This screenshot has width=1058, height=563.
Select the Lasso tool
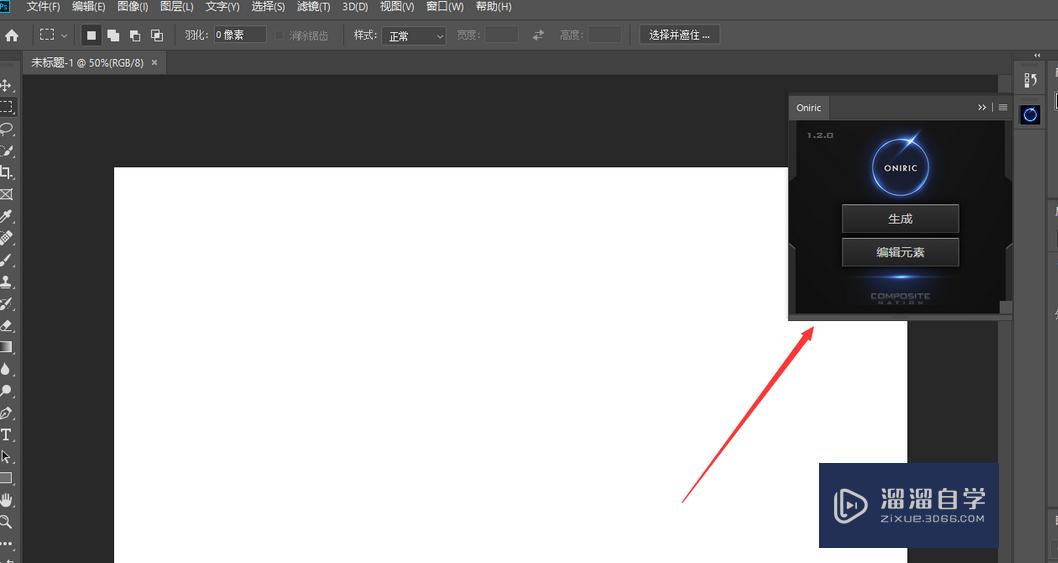(6, 128)
